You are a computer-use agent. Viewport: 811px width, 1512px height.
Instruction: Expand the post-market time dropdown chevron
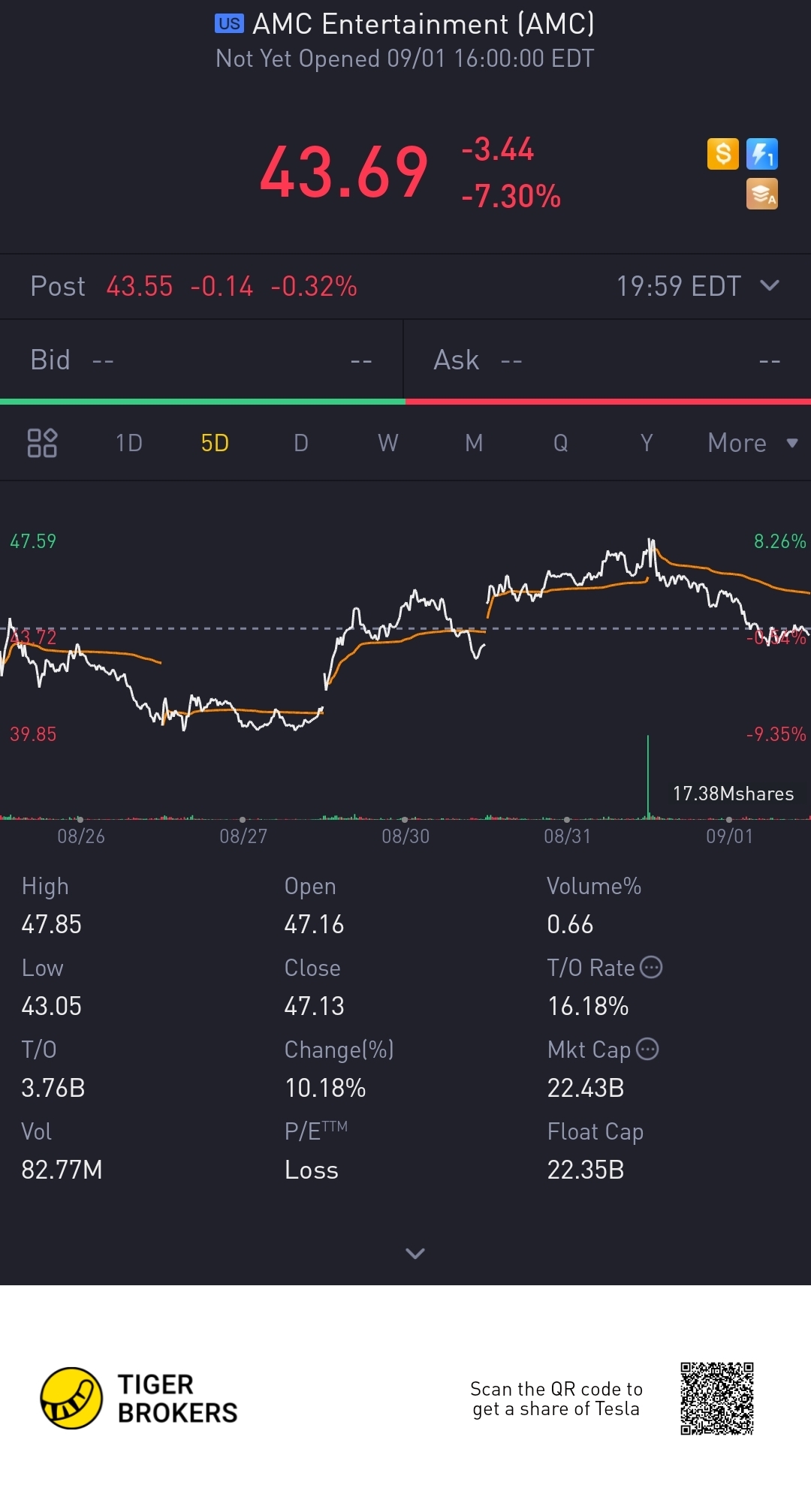[770, 285]
